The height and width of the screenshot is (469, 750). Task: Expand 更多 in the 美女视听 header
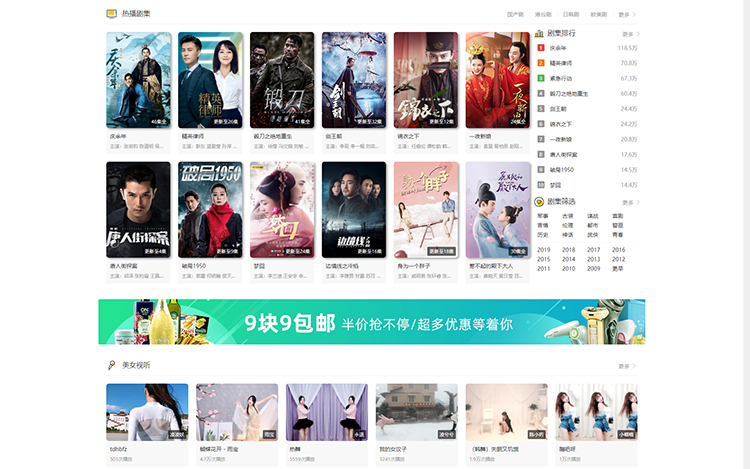tap(627, 366)
